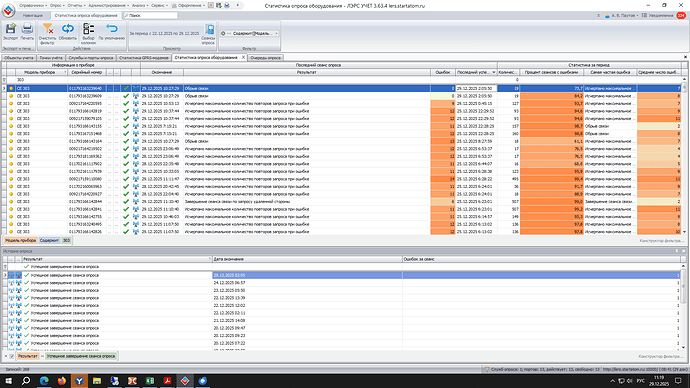Viewport: 690px width, 388px height.
Task: Click the Обновить refresh icon
Action: [x=68, y=29]
